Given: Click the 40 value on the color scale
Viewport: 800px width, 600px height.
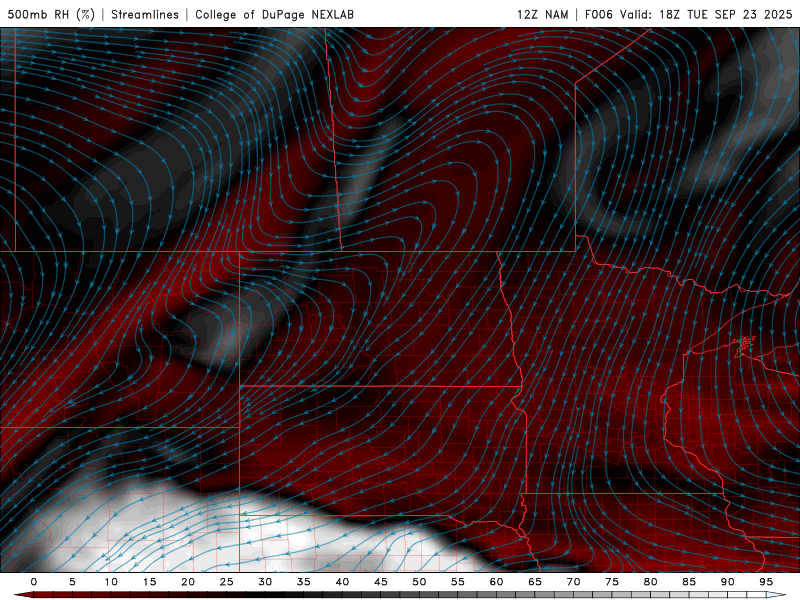Looking at the screenshot, I should pyautogui.click(x=342, y=582).
